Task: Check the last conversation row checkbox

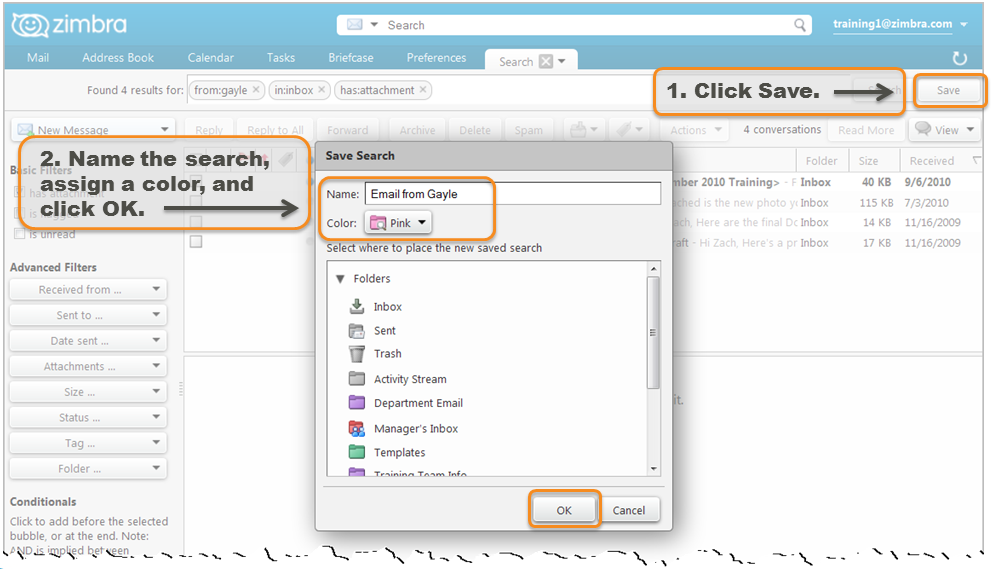Action: [x=196, y=242]
